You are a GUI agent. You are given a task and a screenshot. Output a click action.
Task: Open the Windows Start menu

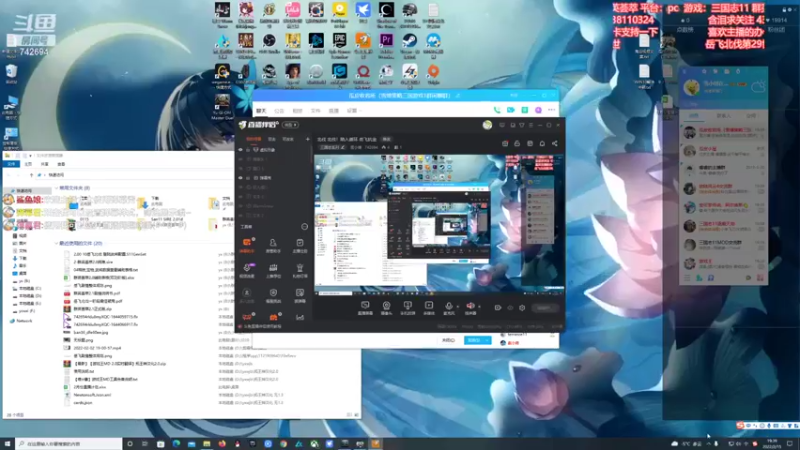(x=7, y=444)
